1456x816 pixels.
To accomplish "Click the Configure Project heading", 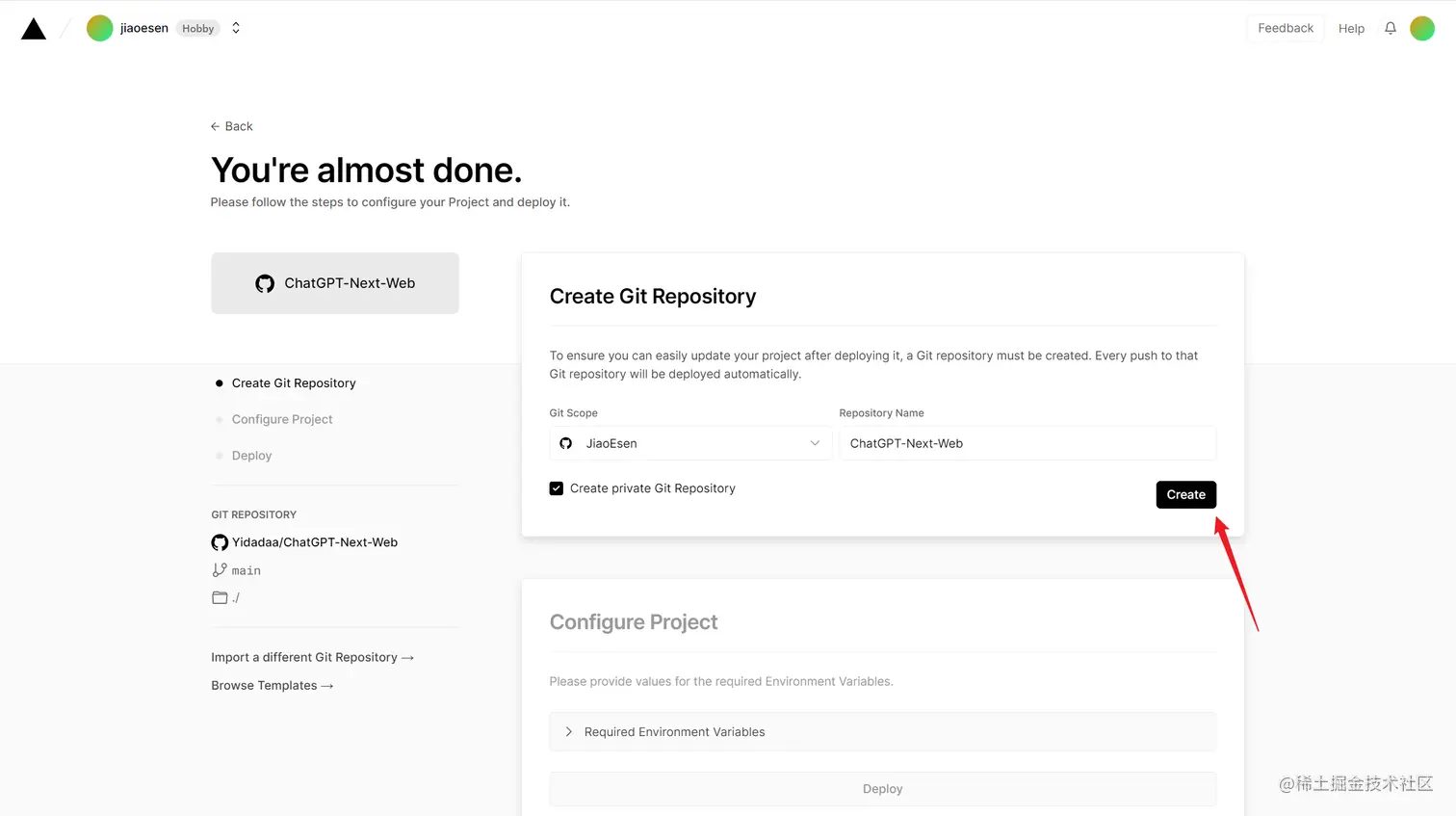I will (x=634, y=622).
